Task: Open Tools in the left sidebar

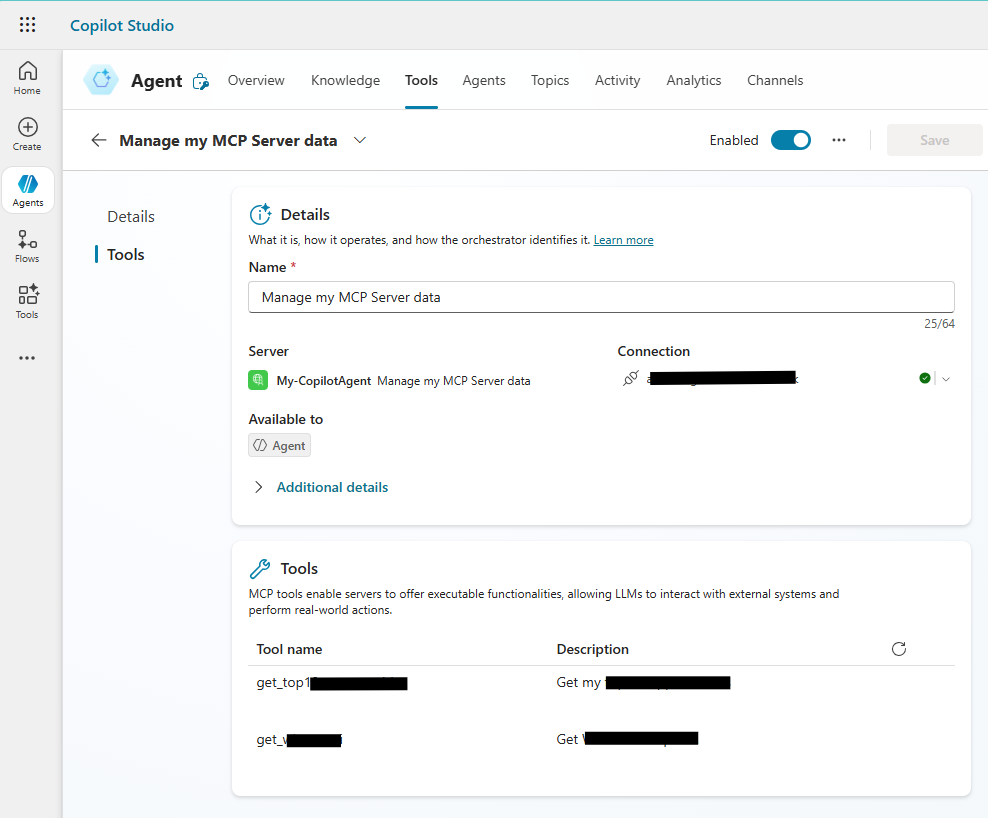Action: 27,302
